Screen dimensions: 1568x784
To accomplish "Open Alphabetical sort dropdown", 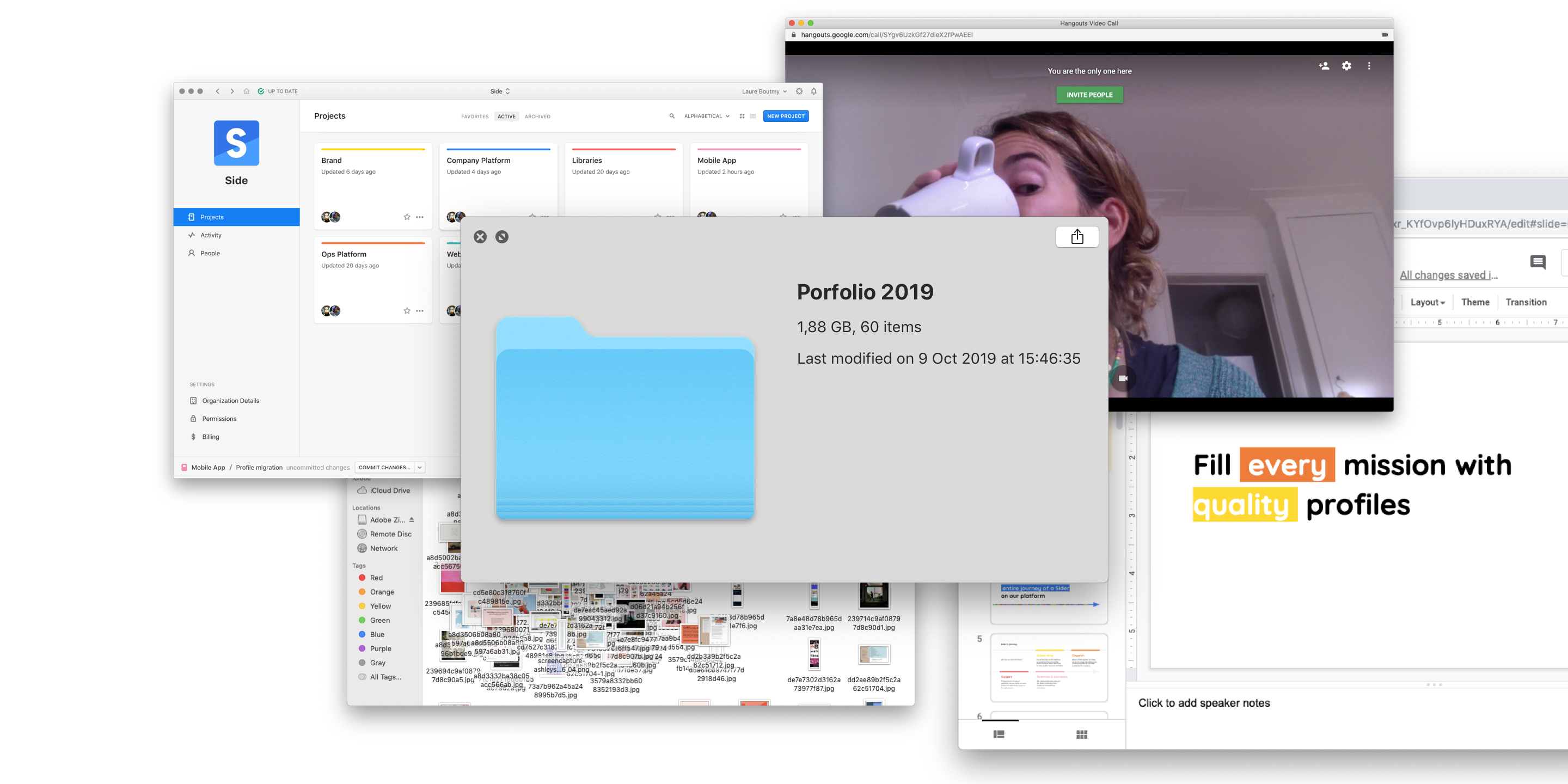I will coord(707,115).
